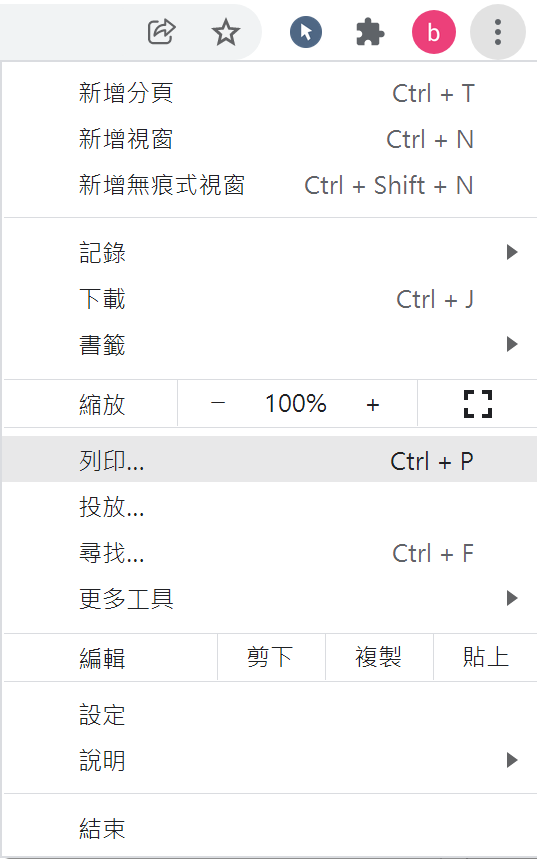Click the 剪下 button

click(x=270, y=657)
